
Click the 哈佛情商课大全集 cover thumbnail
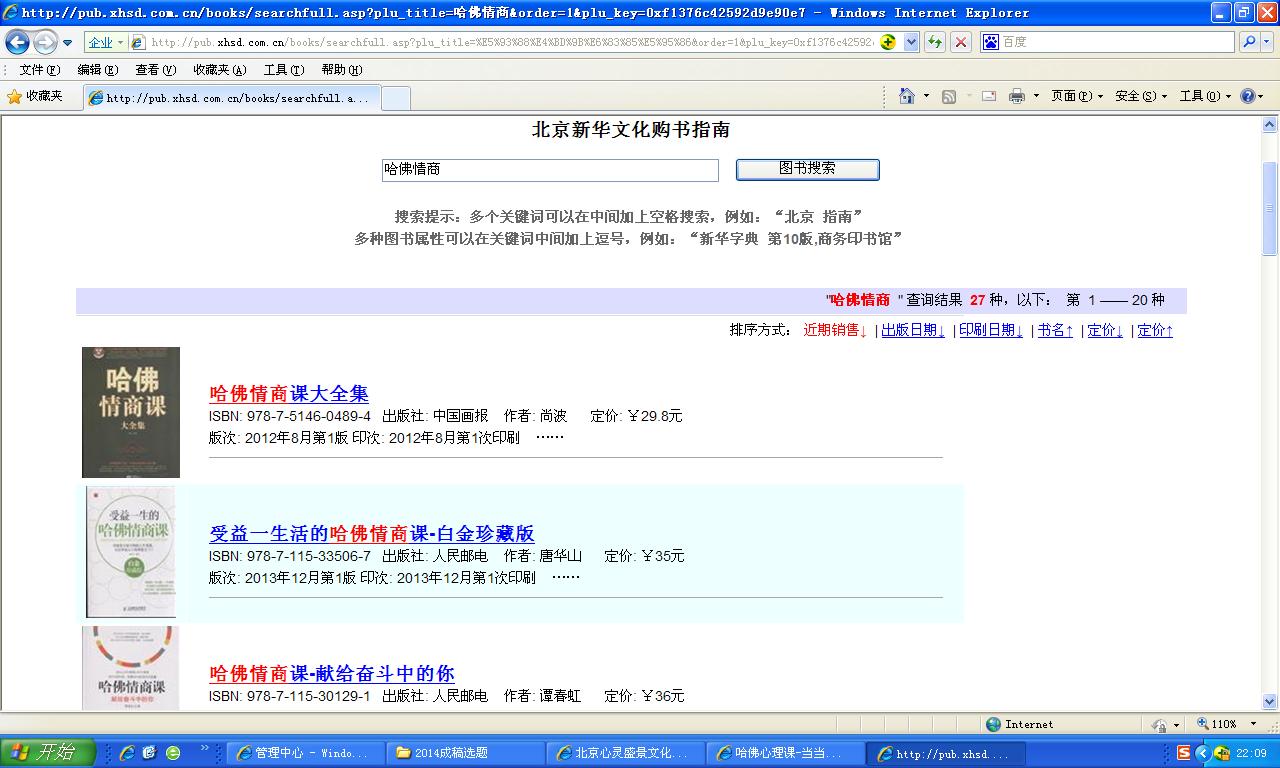[131, 412]
